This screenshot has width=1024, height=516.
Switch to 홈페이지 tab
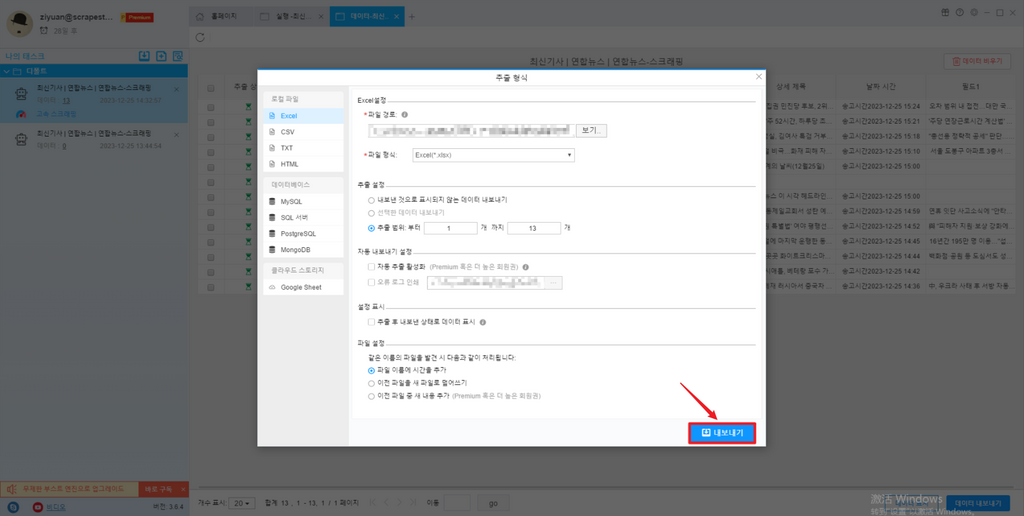tap(223, 16)
